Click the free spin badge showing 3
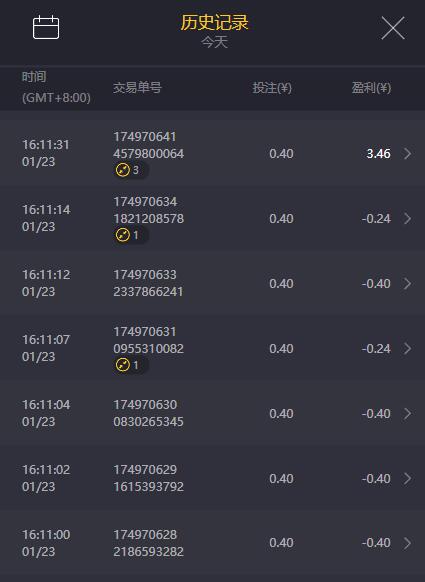 (x=130, y=170)
